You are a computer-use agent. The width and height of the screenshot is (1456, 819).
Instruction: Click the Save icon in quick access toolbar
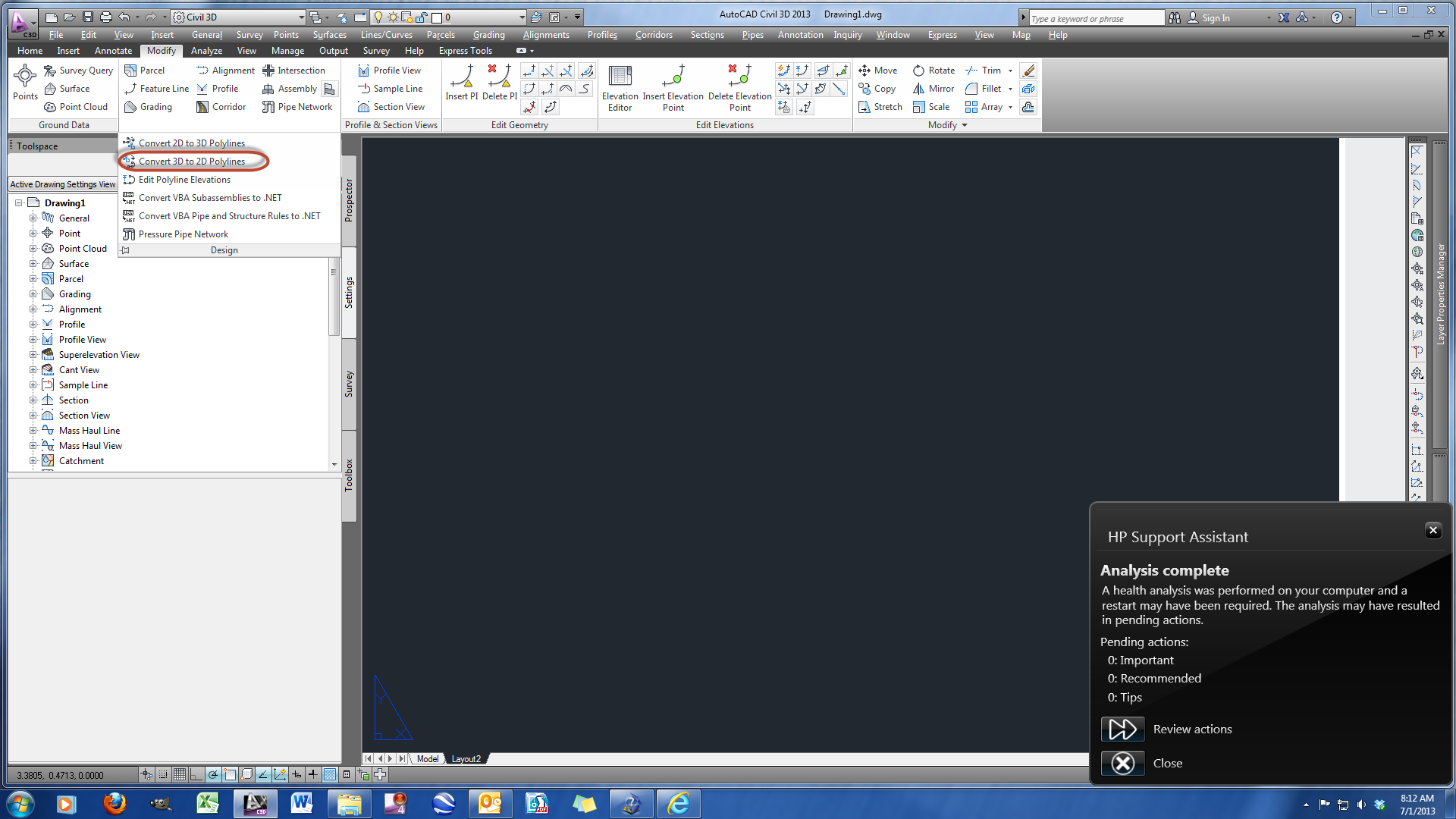point(88,17)
